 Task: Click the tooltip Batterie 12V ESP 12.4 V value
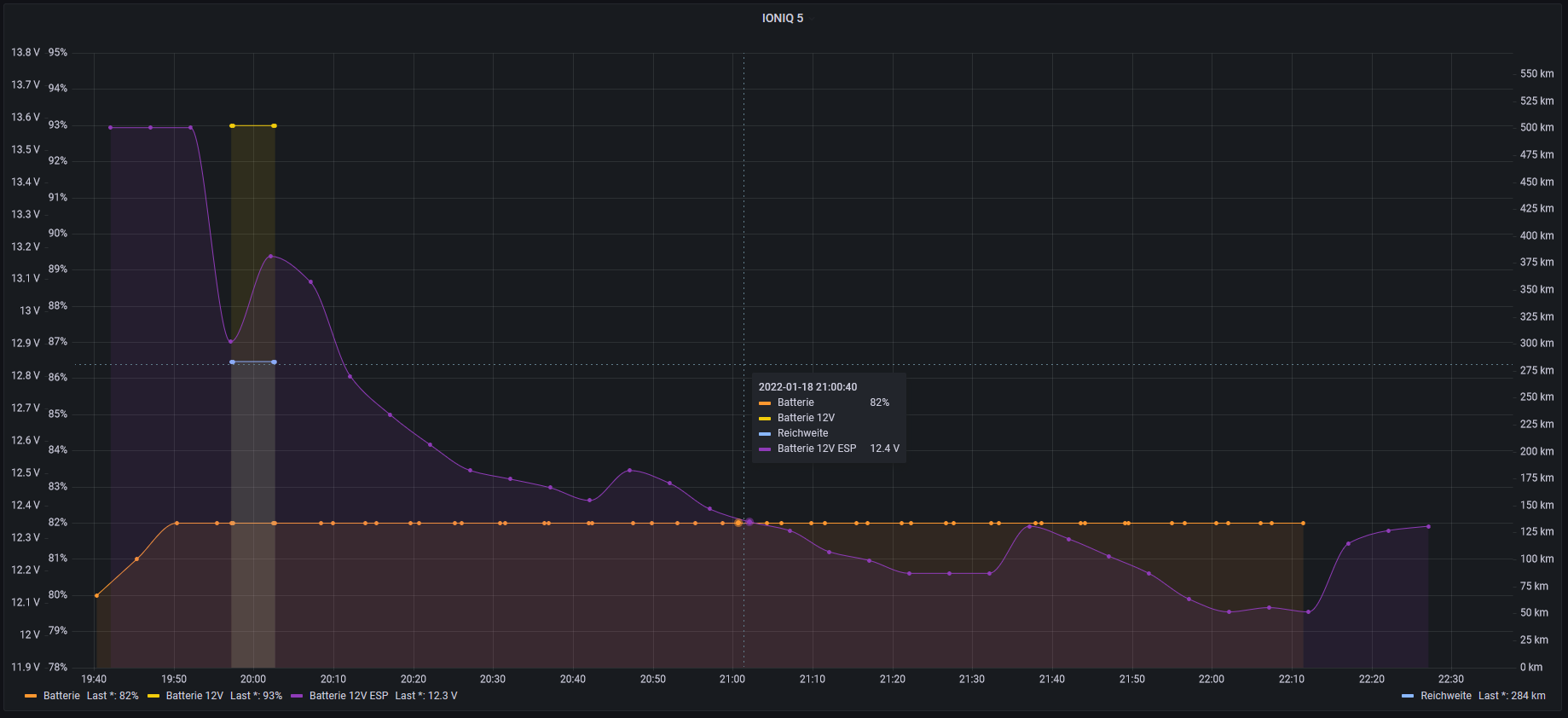click(x=884, y=449)
